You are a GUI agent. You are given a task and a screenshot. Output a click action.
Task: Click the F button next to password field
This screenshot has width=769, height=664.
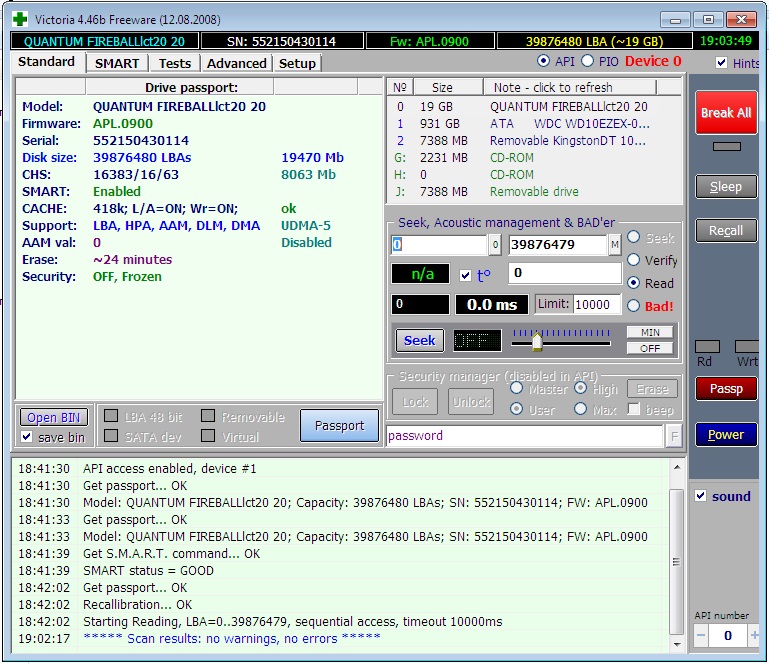[674, 435]
